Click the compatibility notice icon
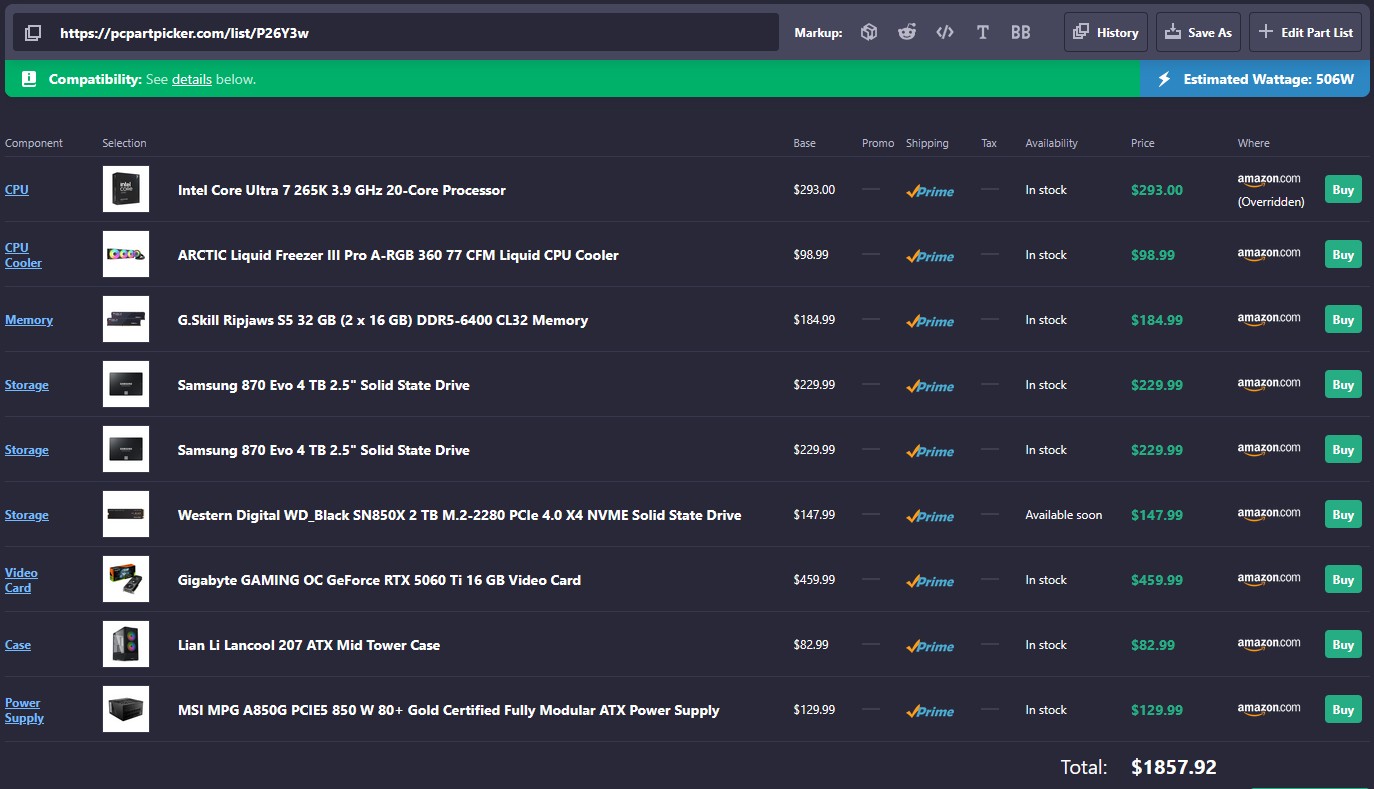This screenshot has height=789, width=1374. pos(29,79)
